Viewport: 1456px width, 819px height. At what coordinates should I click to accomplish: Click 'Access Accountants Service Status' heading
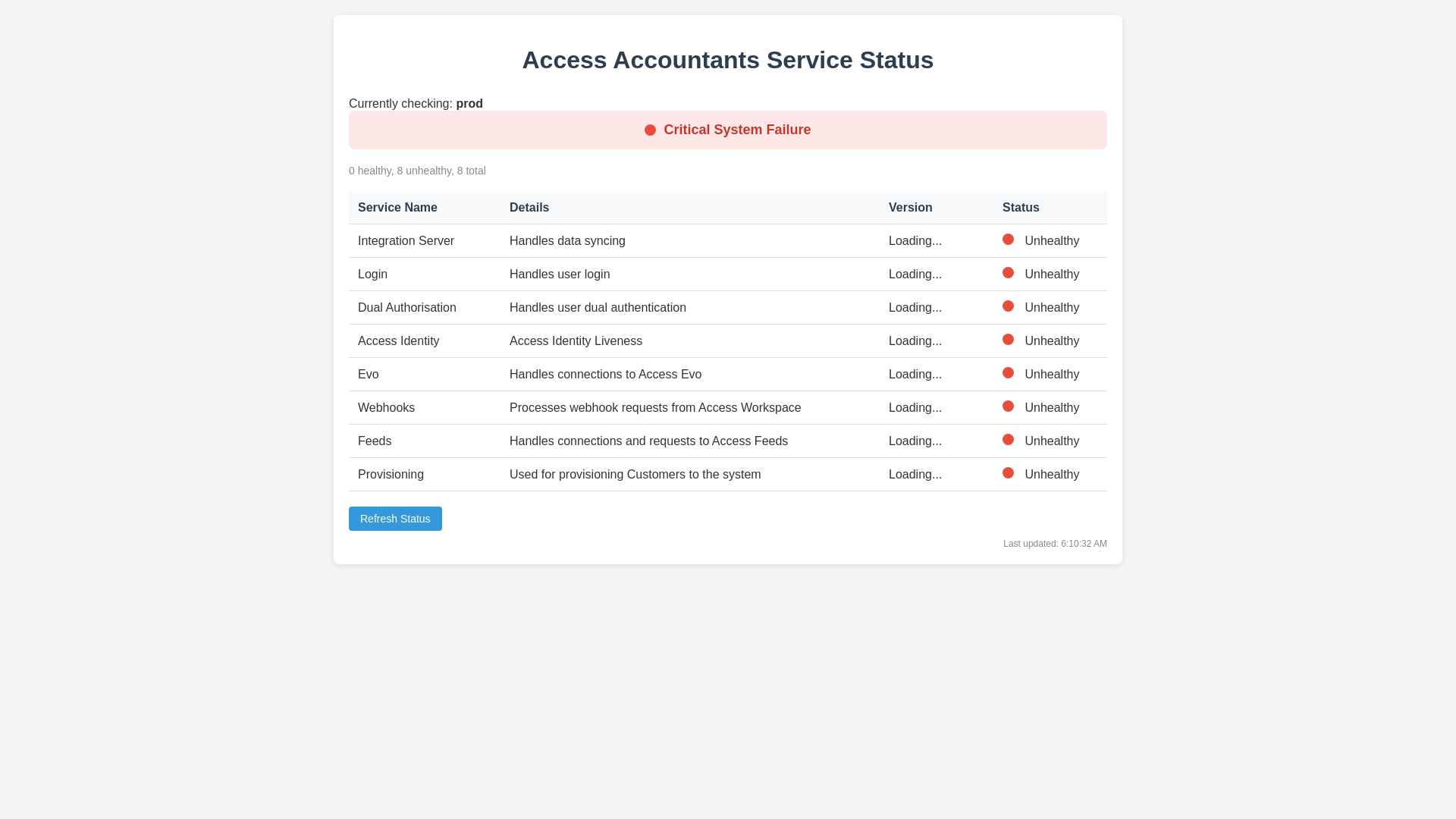click(x=728, y=60)
